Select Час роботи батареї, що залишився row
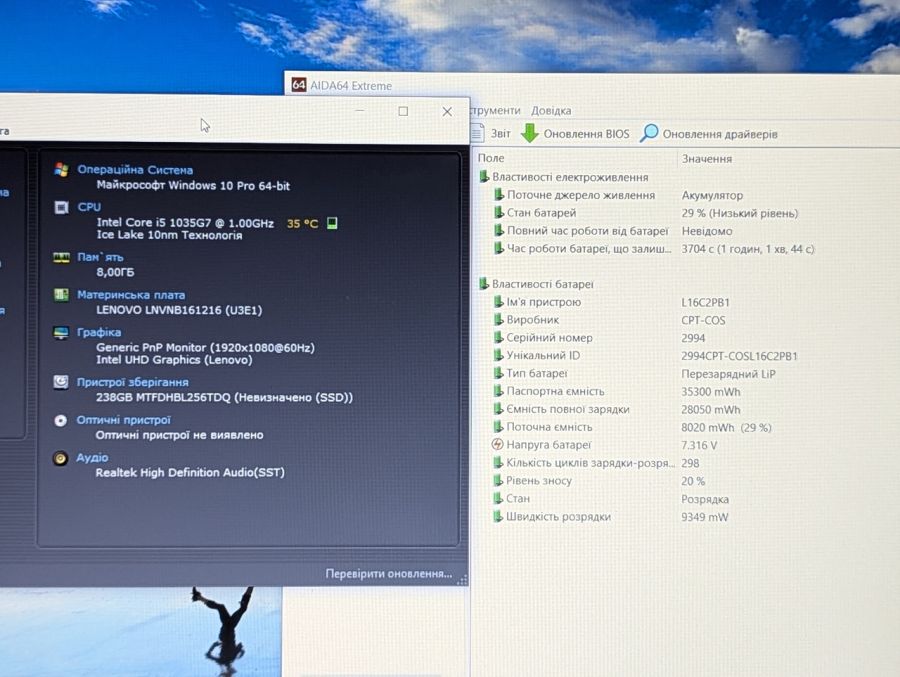The image size is (900, 677). tap(654, 249)
